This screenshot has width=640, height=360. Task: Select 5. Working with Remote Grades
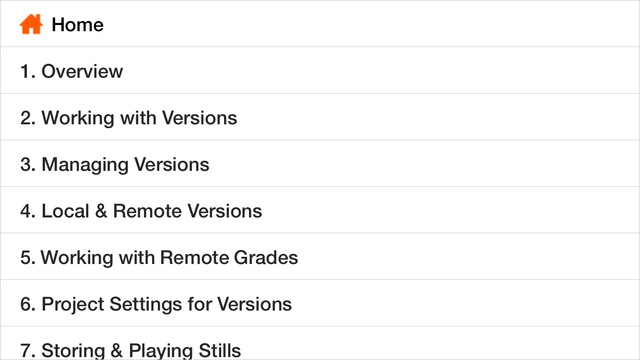click(x=320, y=257)
